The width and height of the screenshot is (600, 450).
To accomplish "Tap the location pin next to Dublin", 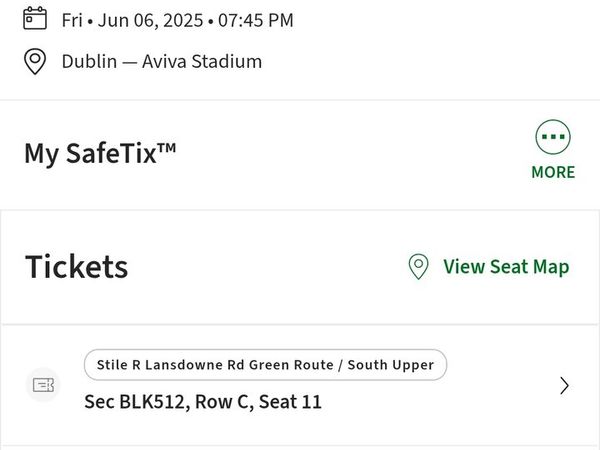I will pos(35,61).
